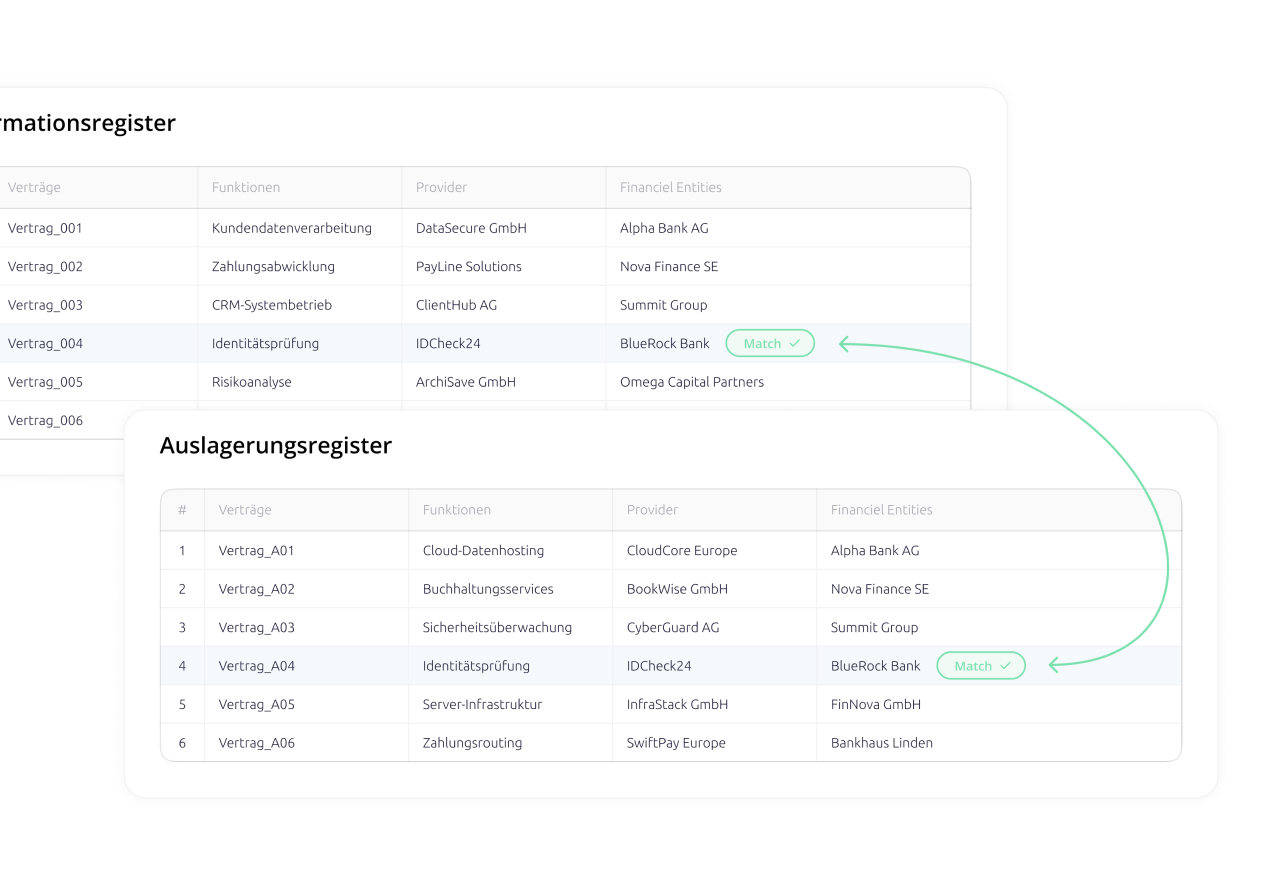Select row number 4 in Auslagerungsregister
The height and width of the screenshot is (876, 1272).
click(182, 666)
